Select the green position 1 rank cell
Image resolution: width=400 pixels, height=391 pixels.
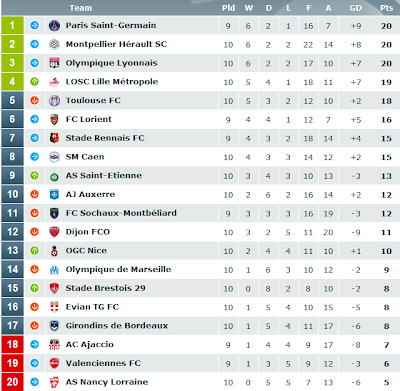[12, 25]
